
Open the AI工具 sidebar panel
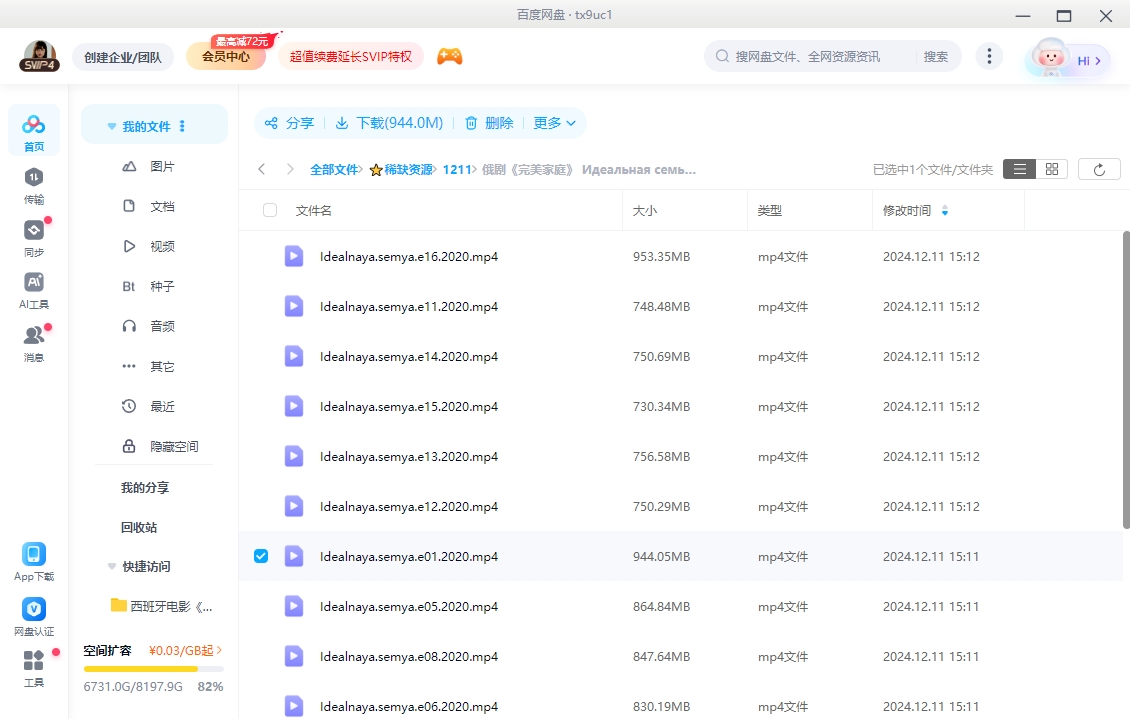tap(33, 288)
